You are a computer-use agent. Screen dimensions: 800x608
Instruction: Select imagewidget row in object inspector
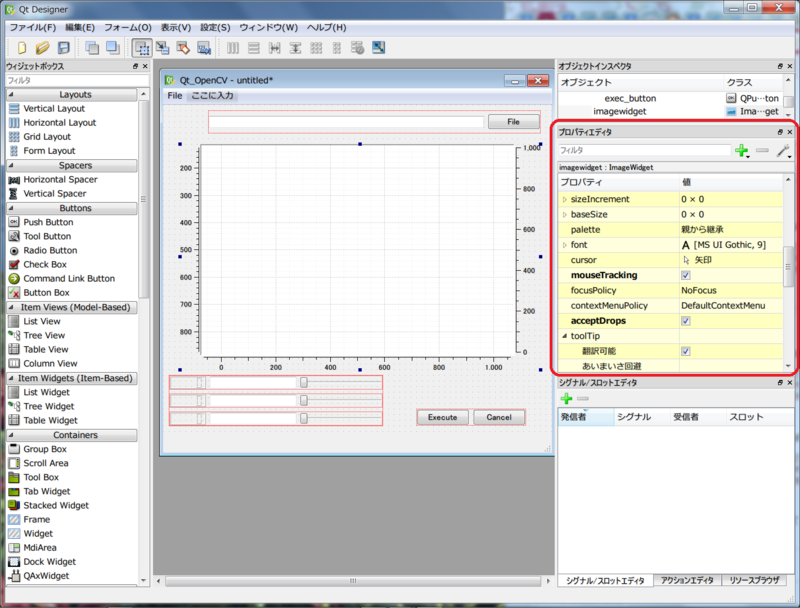(669, 111)
